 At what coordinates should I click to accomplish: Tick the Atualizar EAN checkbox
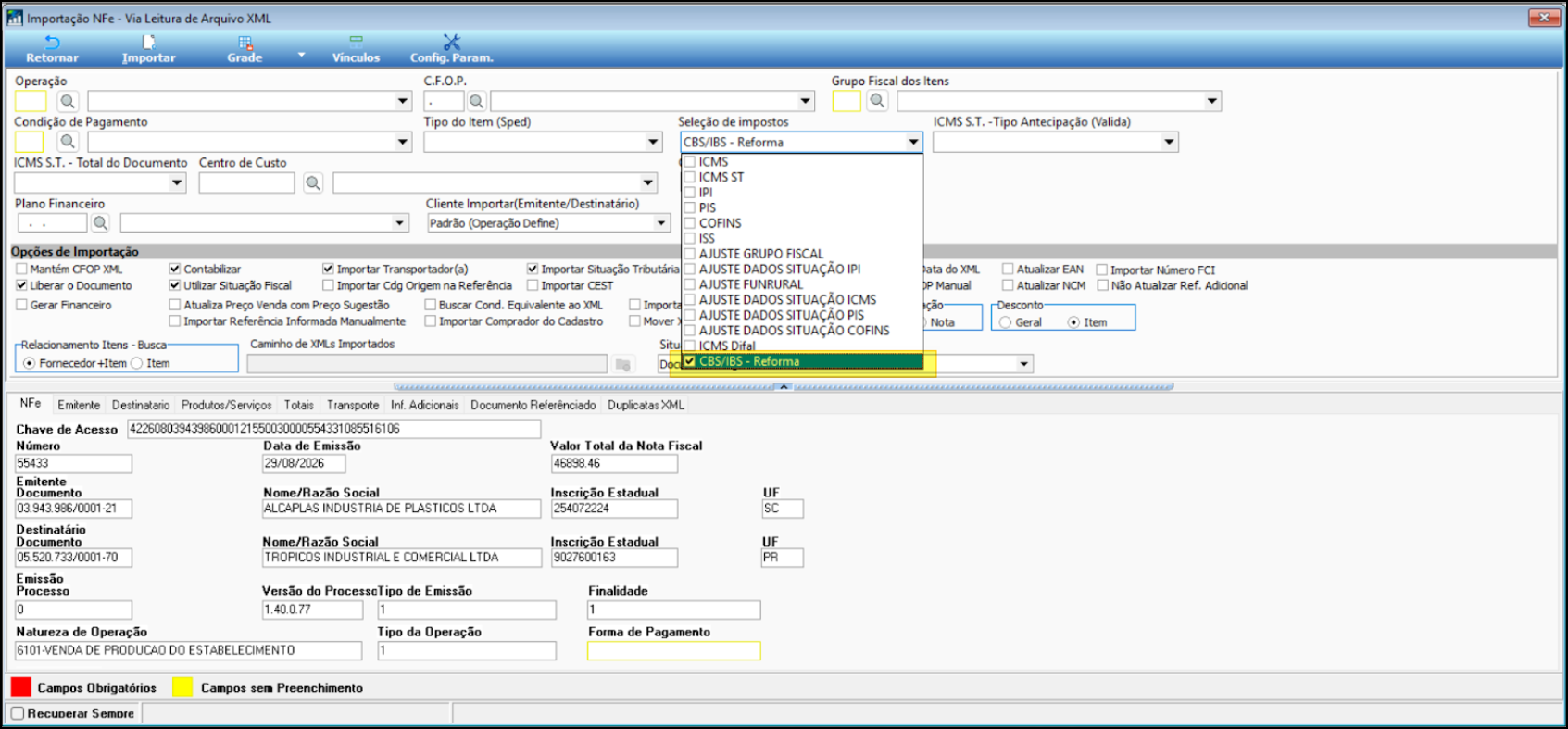tap(1008, 270)
